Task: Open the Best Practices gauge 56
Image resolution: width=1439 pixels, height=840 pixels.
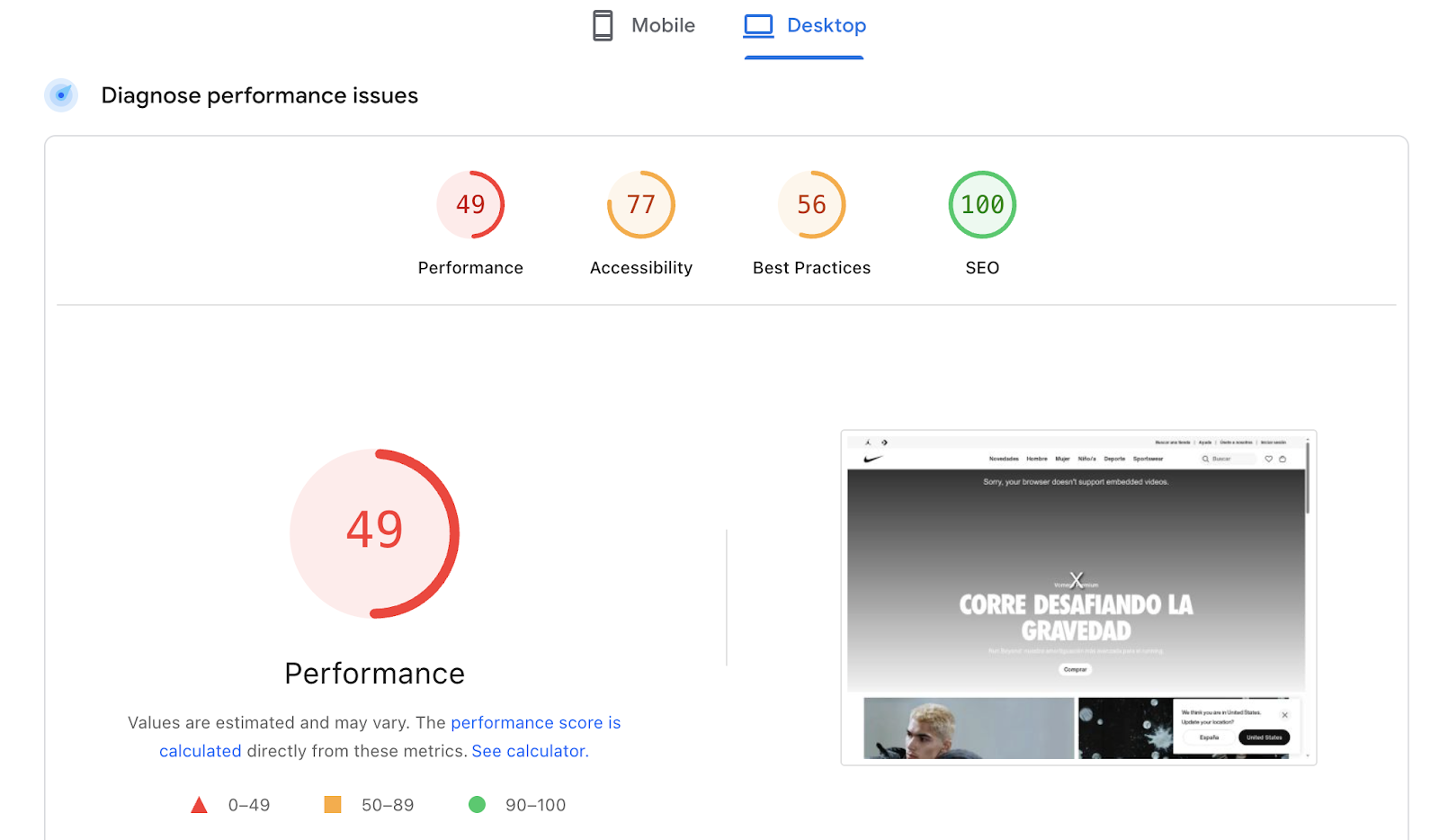Action: click(811, 205)
